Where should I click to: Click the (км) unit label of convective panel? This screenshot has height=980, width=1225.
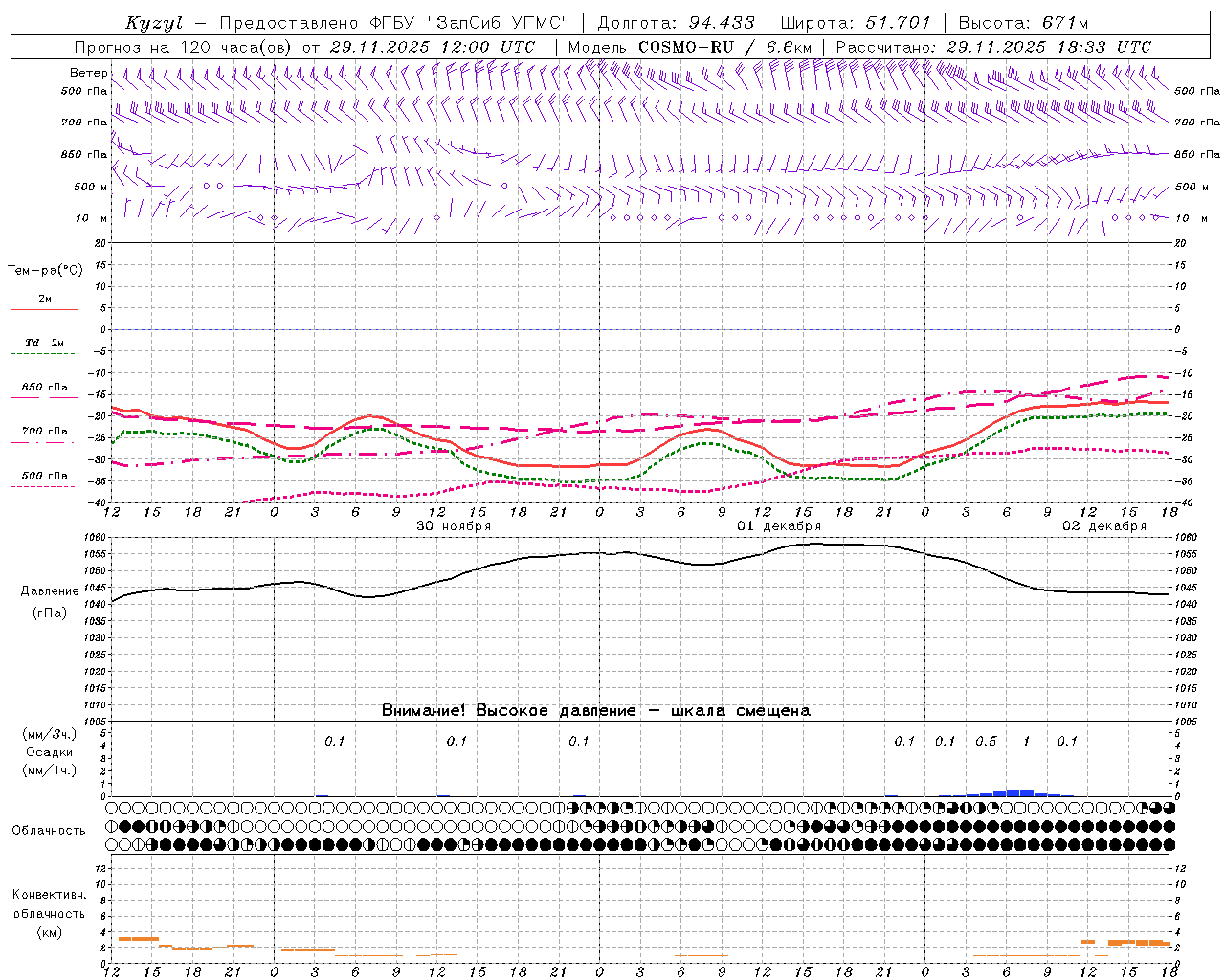(49, 932)
